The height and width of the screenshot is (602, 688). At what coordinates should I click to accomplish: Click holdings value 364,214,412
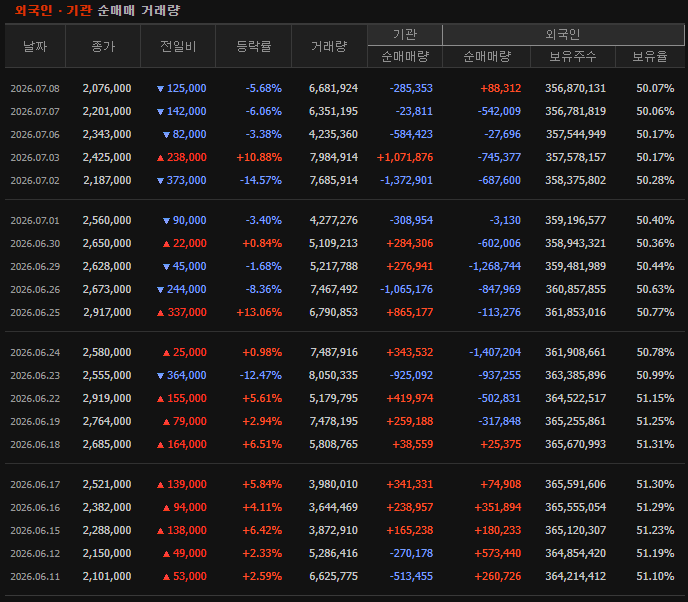tap(575, 576)
